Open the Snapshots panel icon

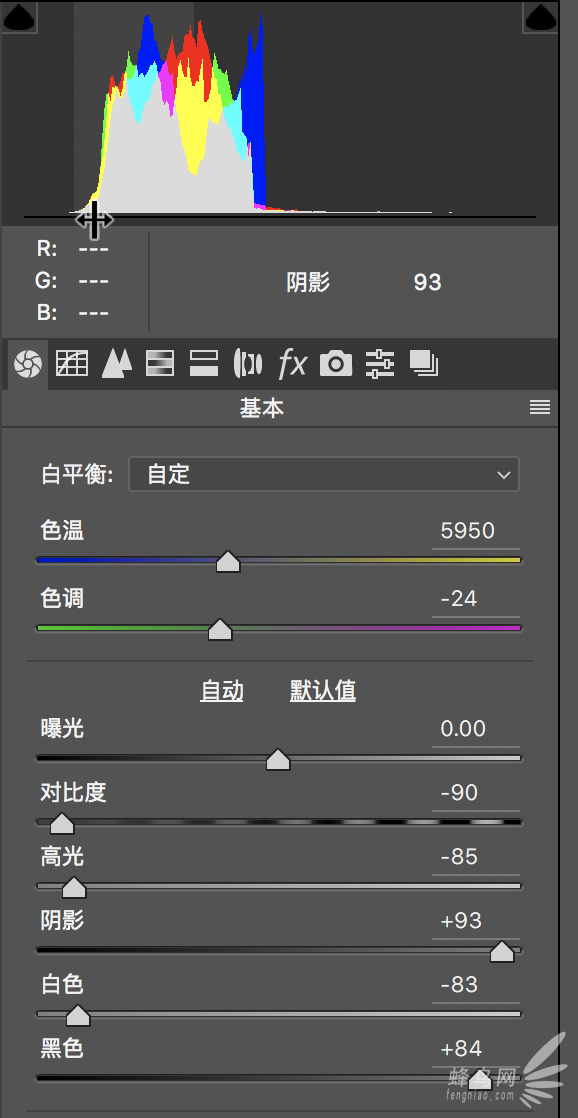tap(423, 364)
